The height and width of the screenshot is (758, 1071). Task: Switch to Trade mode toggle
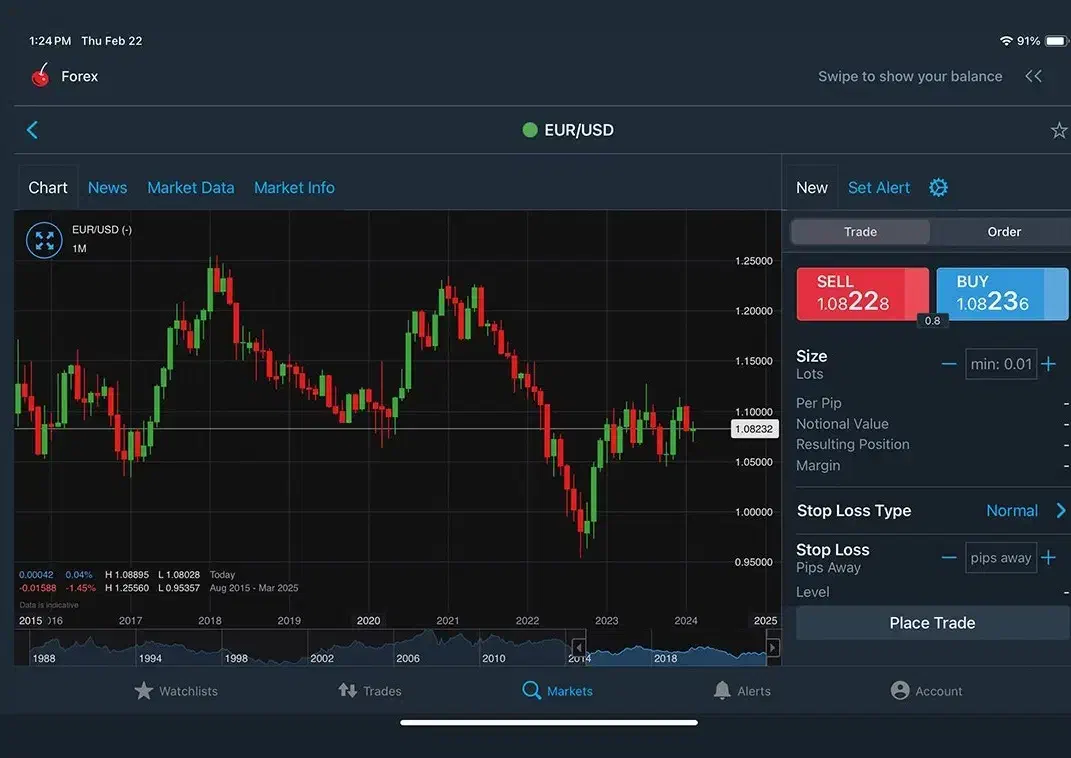(860, 232)
